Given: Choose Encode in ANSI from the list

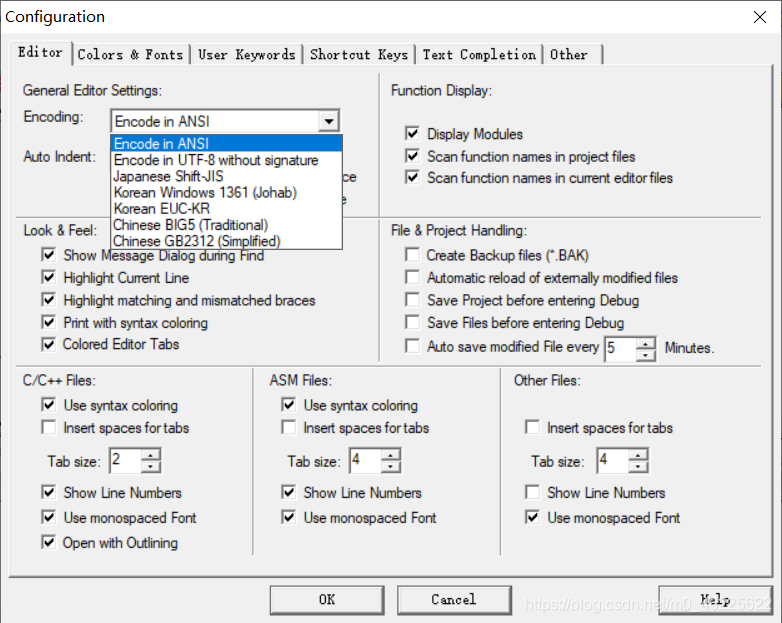Looking at the screenshot, I should point(226,144).
